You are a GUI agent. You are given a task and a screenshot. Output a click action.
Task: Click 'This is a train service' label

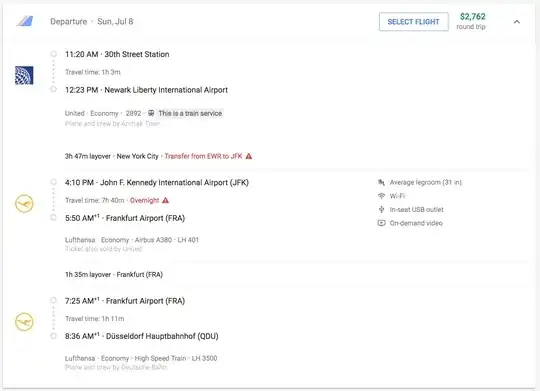point(190,113)
